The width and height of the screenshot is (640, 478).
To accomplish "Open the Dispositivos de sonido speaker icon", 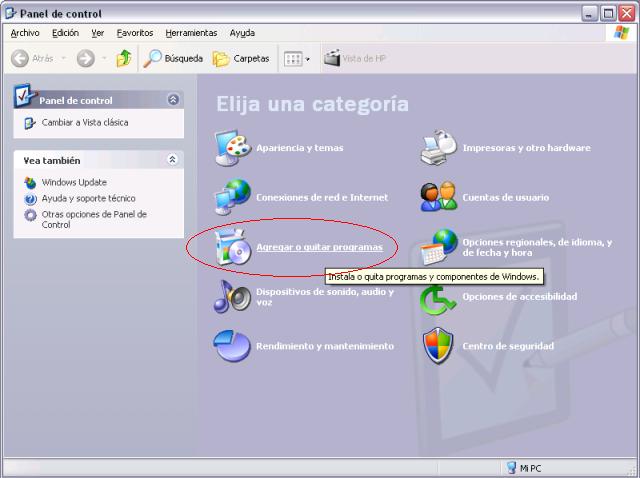I will [x=233, y=297].
